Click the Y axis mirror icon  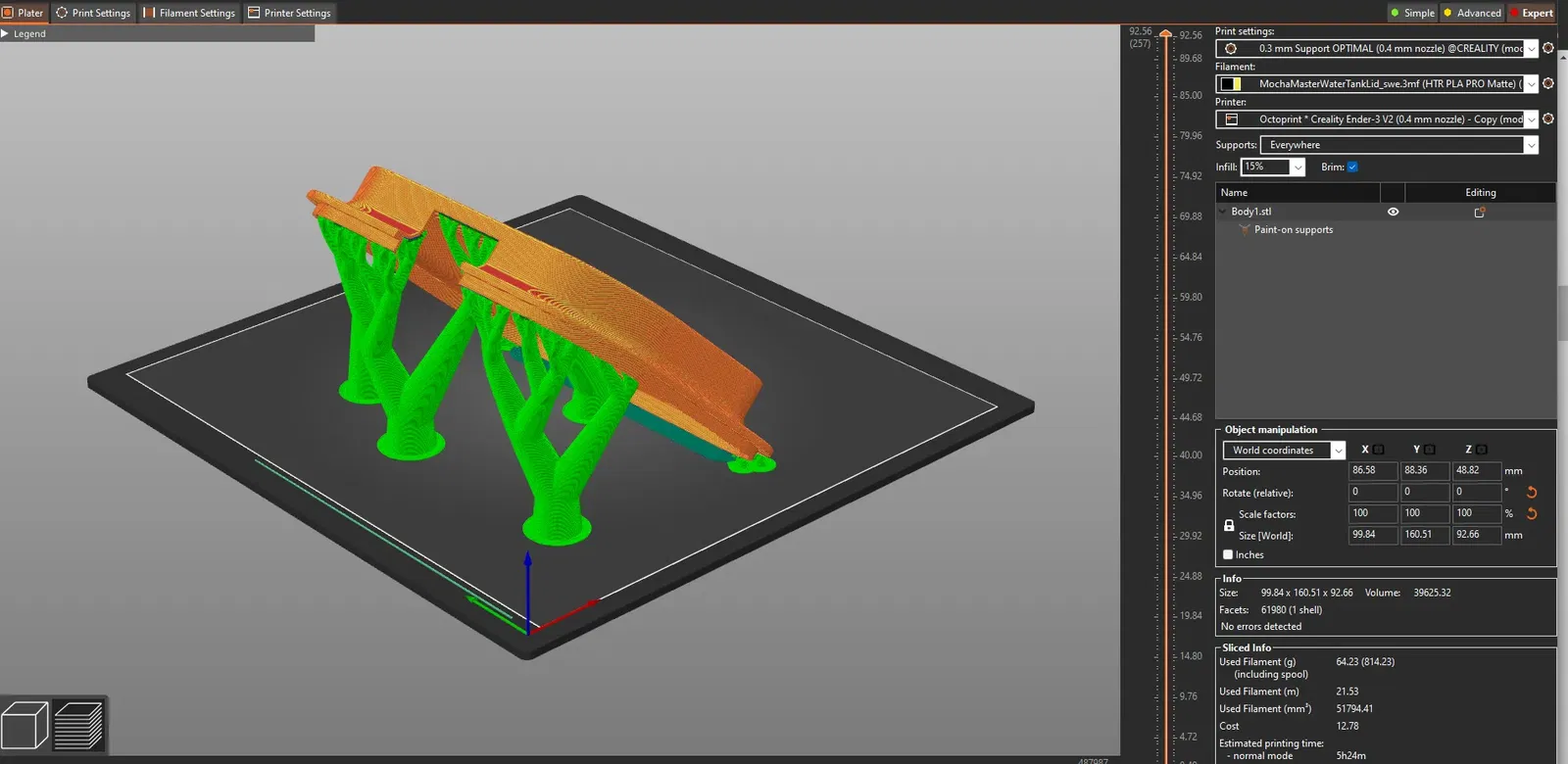pyautogui.click(x=1430, y=450)
